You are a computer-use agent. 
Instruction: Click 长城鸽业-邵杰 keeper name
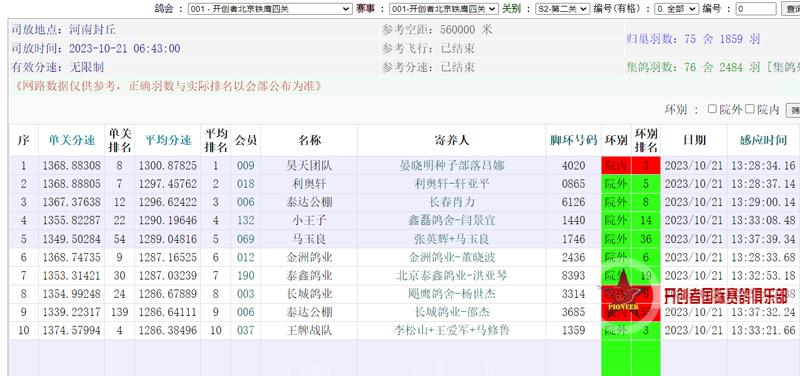pos(452,312)
